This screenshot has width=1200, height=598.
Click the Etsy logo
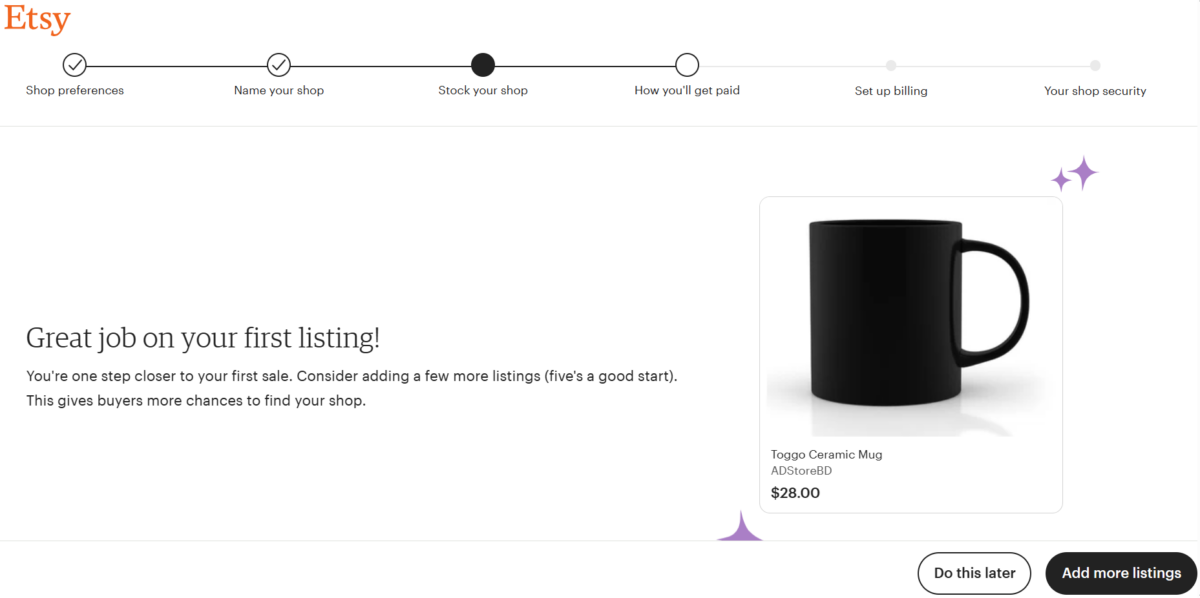point(37,20)
